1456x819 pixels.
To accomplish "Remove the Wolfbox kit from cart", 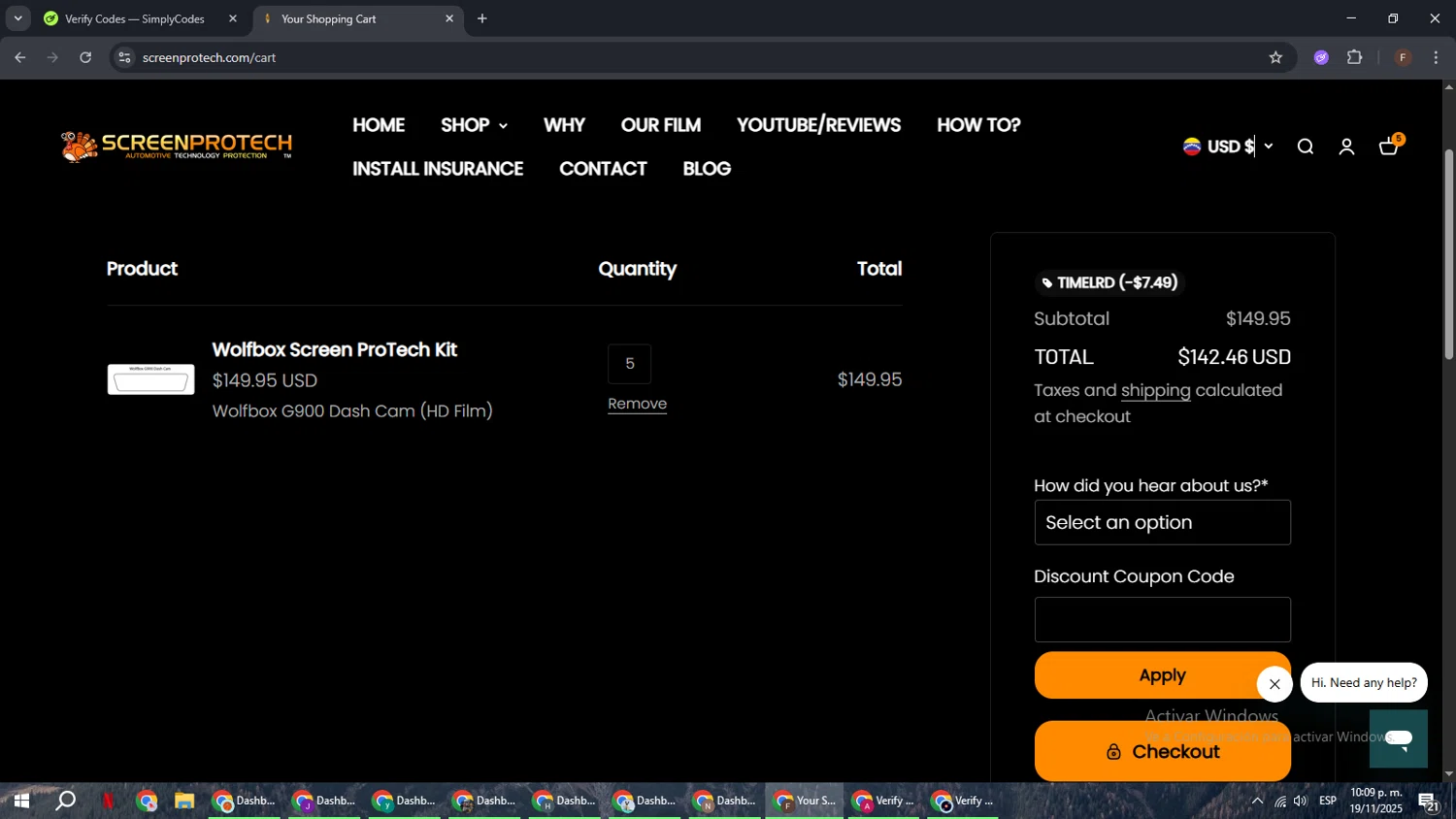I will (x=637, y=404).
